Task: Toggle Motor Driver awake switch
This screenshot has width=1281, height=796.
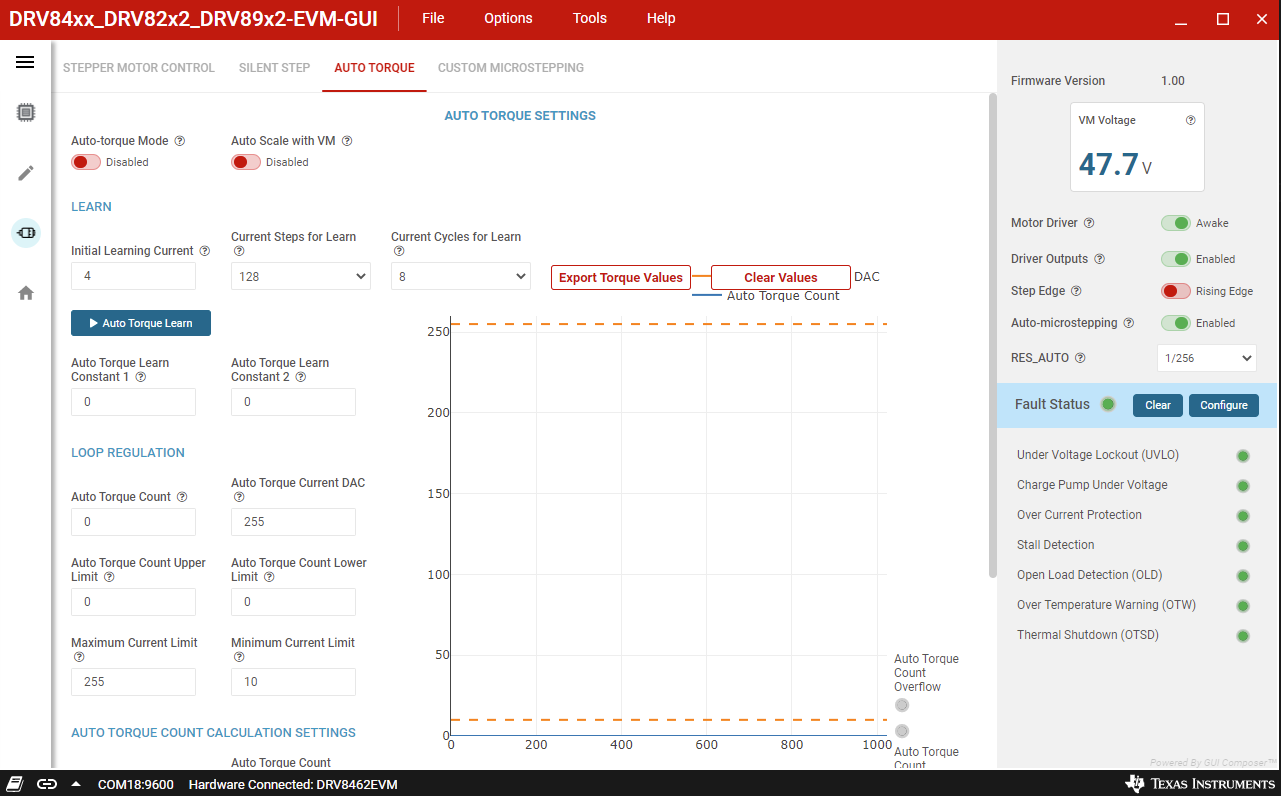Action: (x=1175, y=223)
